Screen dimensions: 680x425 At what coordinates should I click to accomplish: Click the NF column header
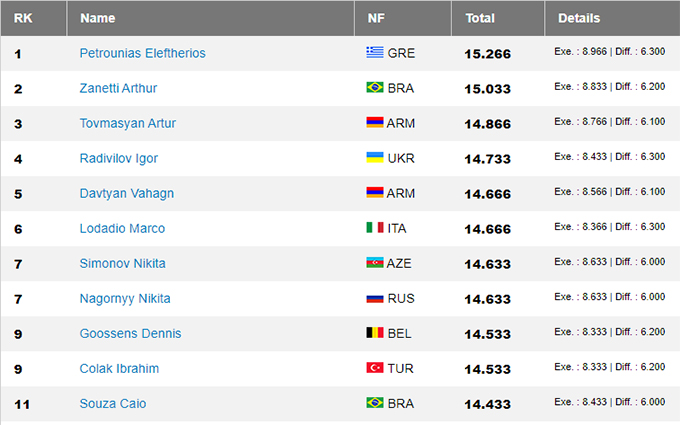point(376,18)
